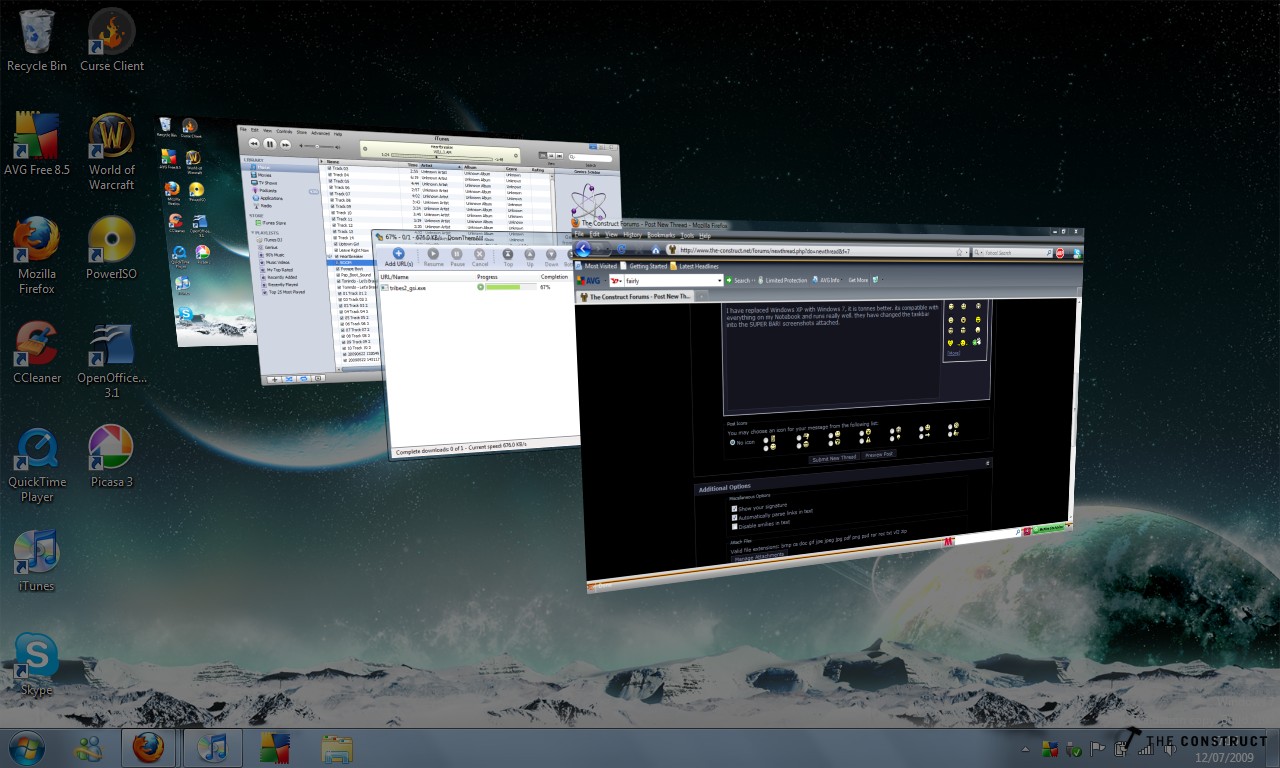Click Top button in DownThemAll toolbar
The height and width of the screenshot is (768, 1280).
(x=508, y=258)
